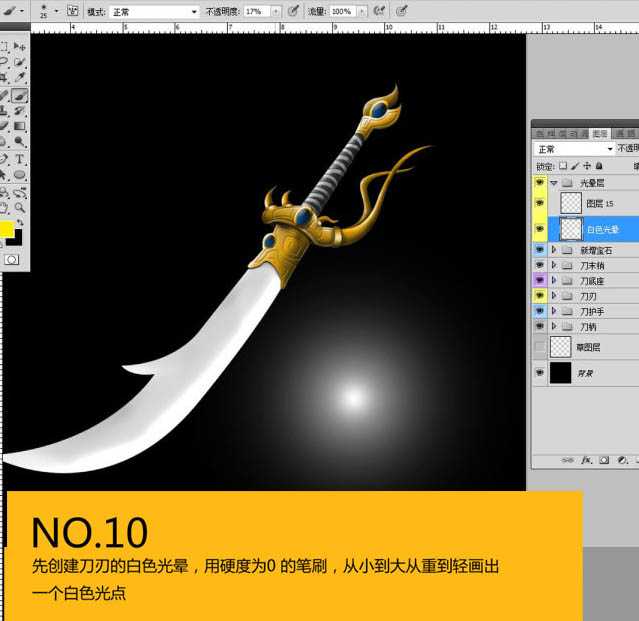Viewport: 639px width, 621px height.
Task: Lock transparent pixels in layers panel
Action: (563, 166)
